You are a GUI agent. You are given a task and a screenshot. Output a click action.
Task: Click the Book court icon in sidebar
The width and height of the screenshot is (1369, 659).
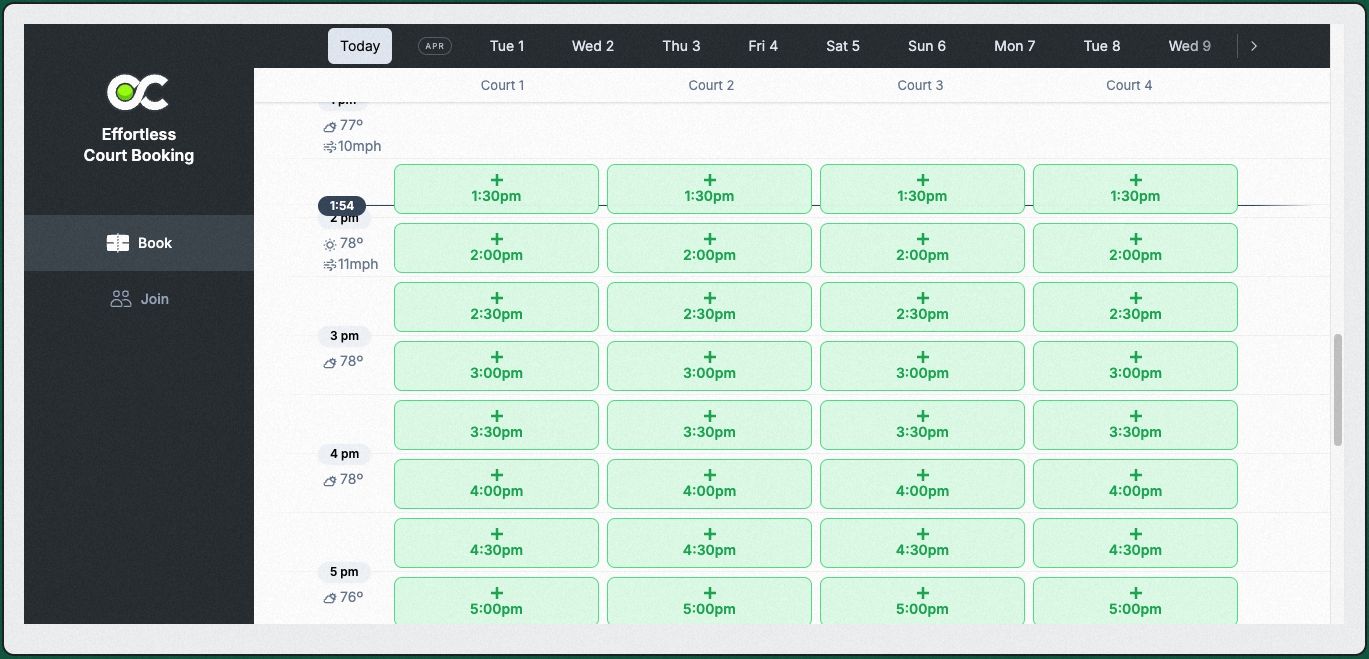(118, 243)
